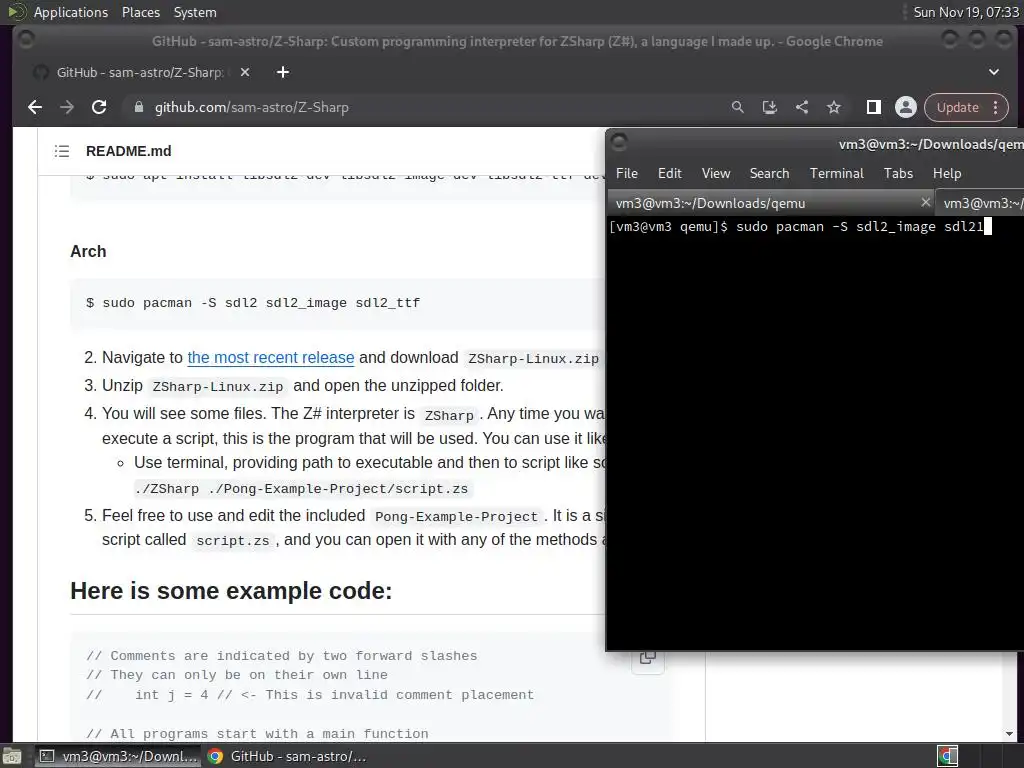Click the tray icon in bottom panel
The height and width of the screenshot is (768, 1024).
click(x=948, y=756)
